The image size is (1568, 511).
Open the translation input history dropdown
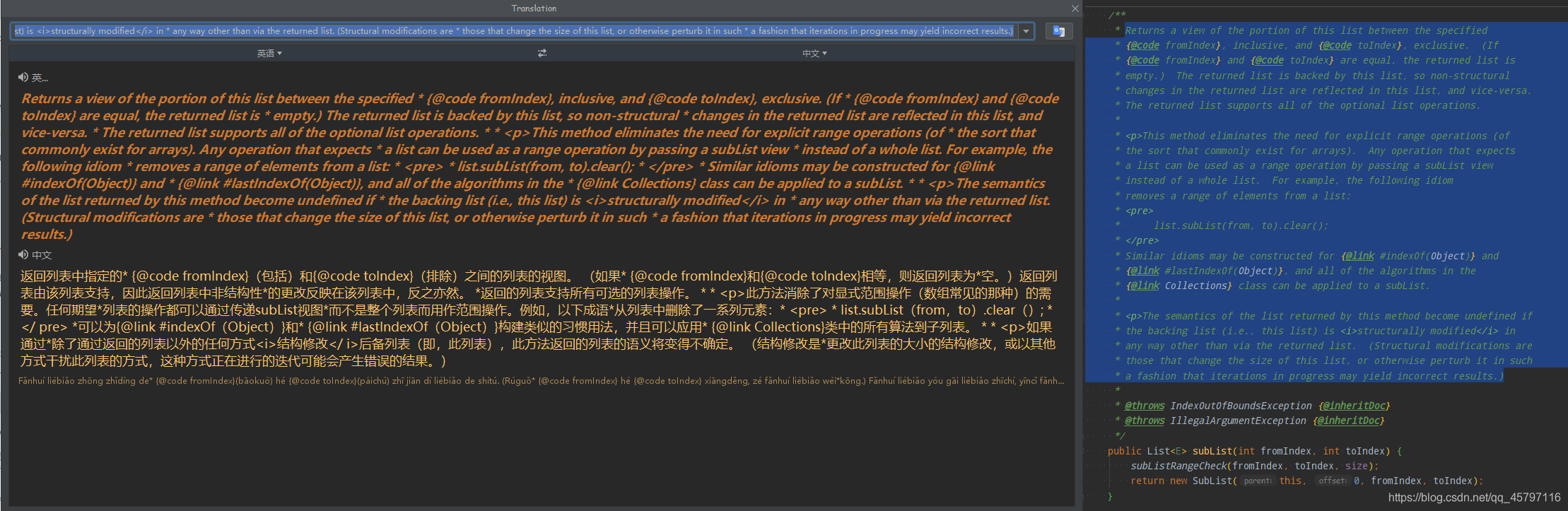1026,31
